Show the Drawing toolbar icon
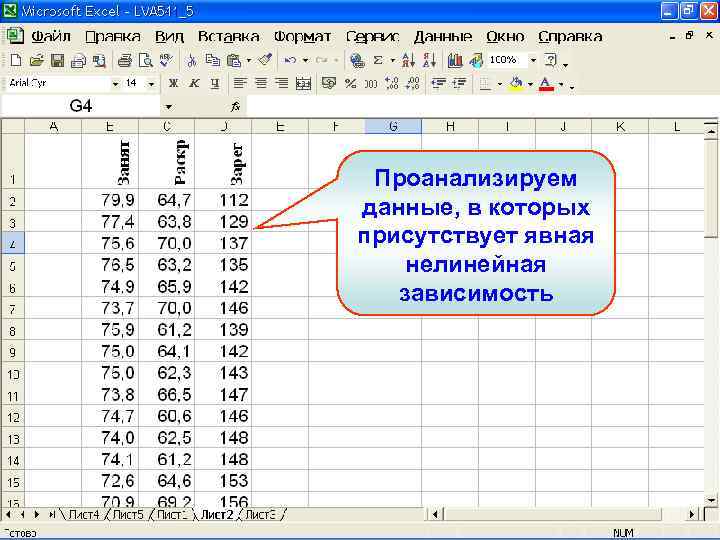The height and width of the screenshot is (540, 720). (x=476, y=60)
